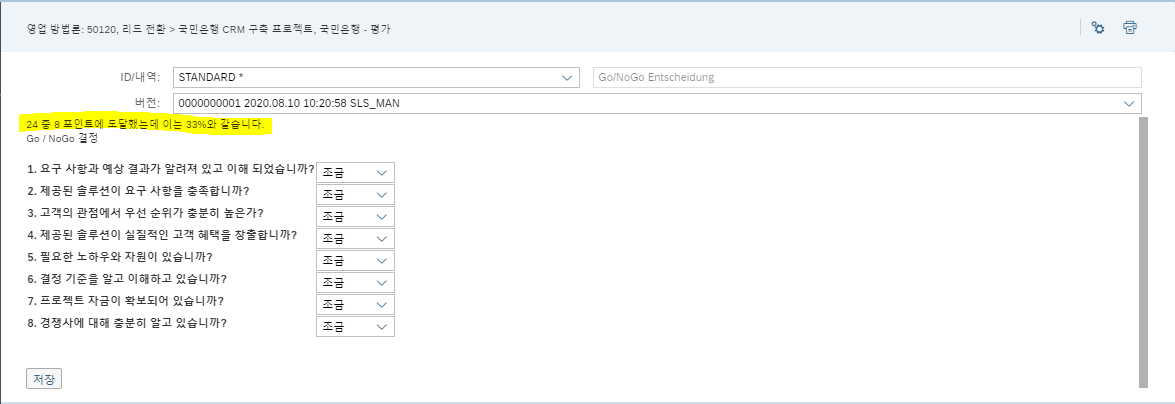Image resolution: width=1175 pixels, height=404 pixels.
Task: Click the 버전 field label
Action: click(148, 103)
